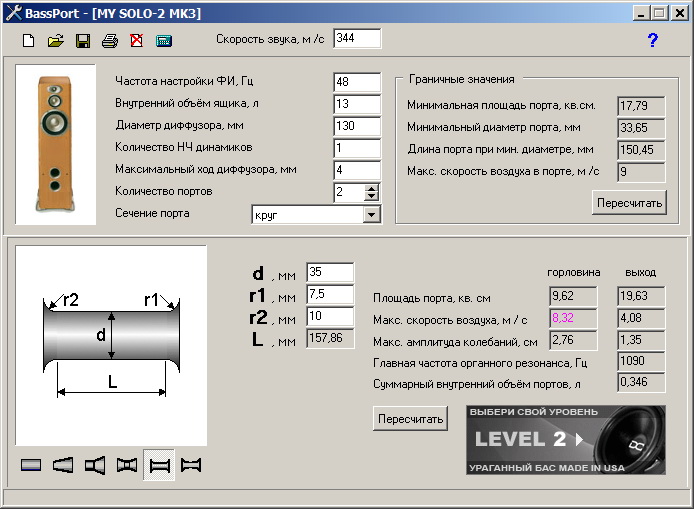The height and width of the screenshot is (509, 694).
Task: Edit Внутренний объём ящика field with 13
Action: click(x=357, y=104)
